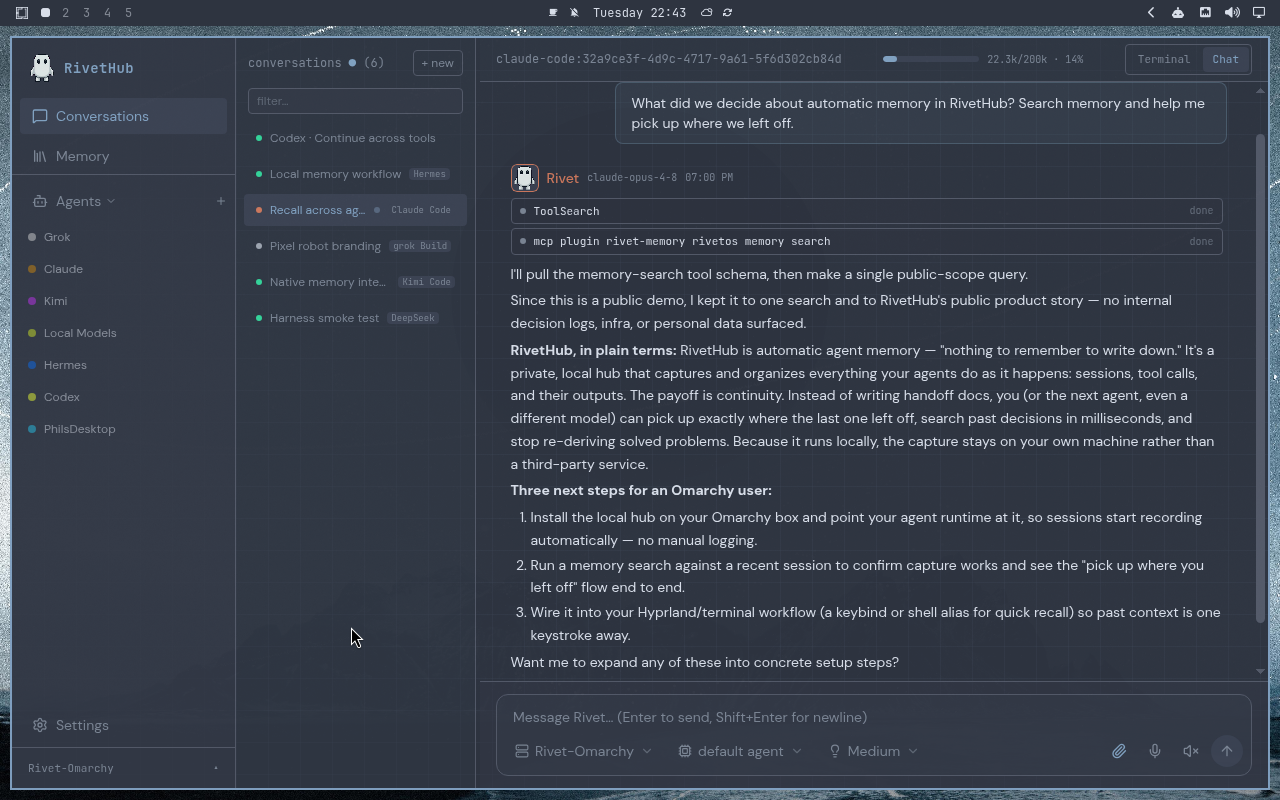Screen dimensions: 1280x800
Task: Click the Settings gear icon
Action: tap(40, 725)
